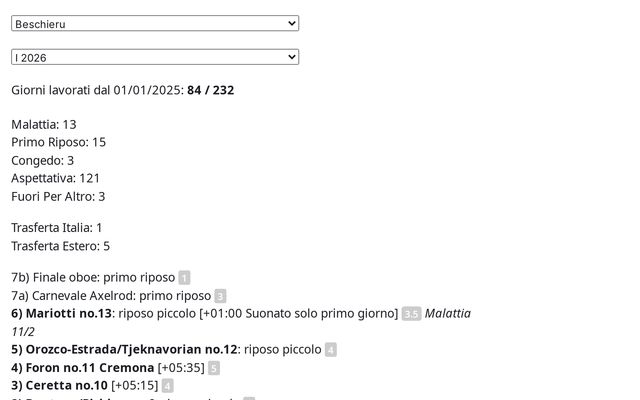
Task: Click badge 4 next to Ceretta no.10
Action: [x=167, y=386]
